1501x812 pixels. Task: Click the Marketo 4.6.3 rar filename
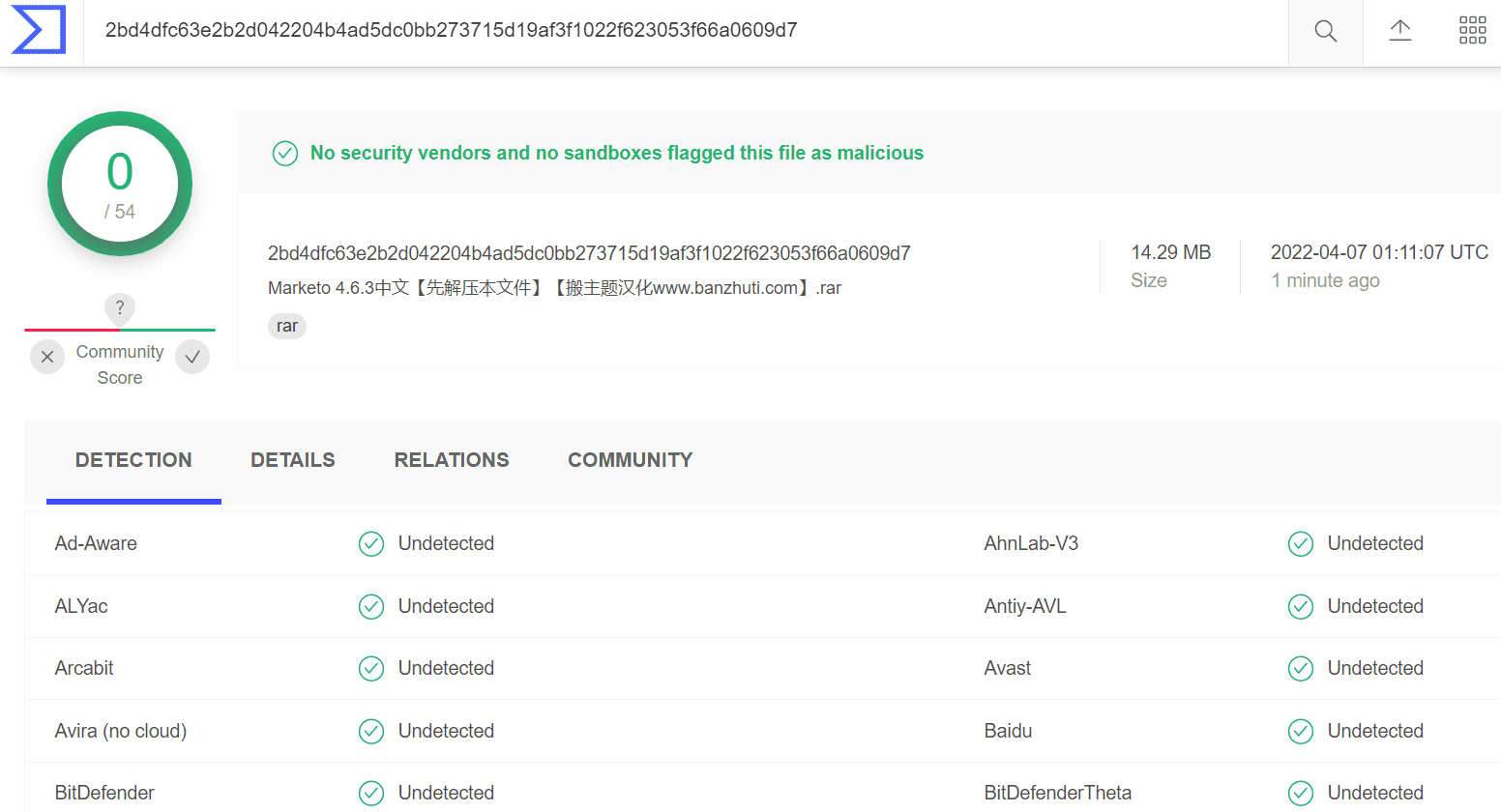click(x=555, y=288)
